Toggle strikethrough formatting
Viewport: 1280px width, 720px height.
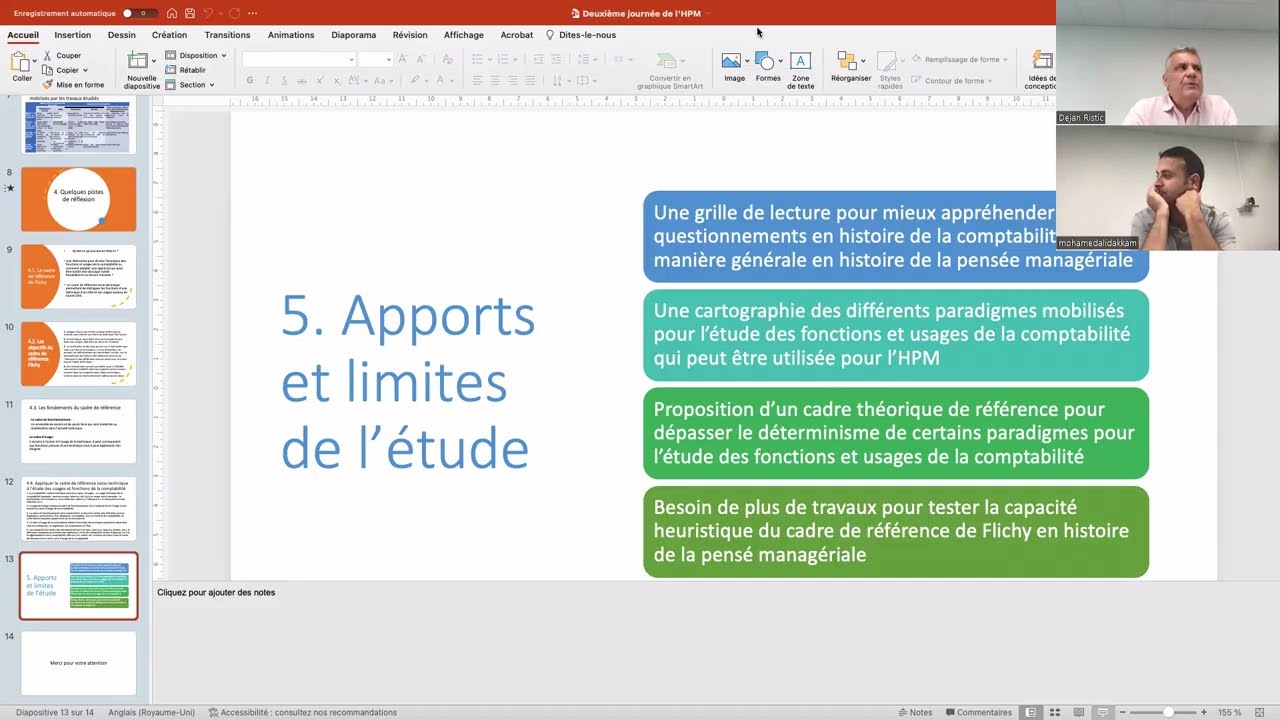click(x=304, y=81)
